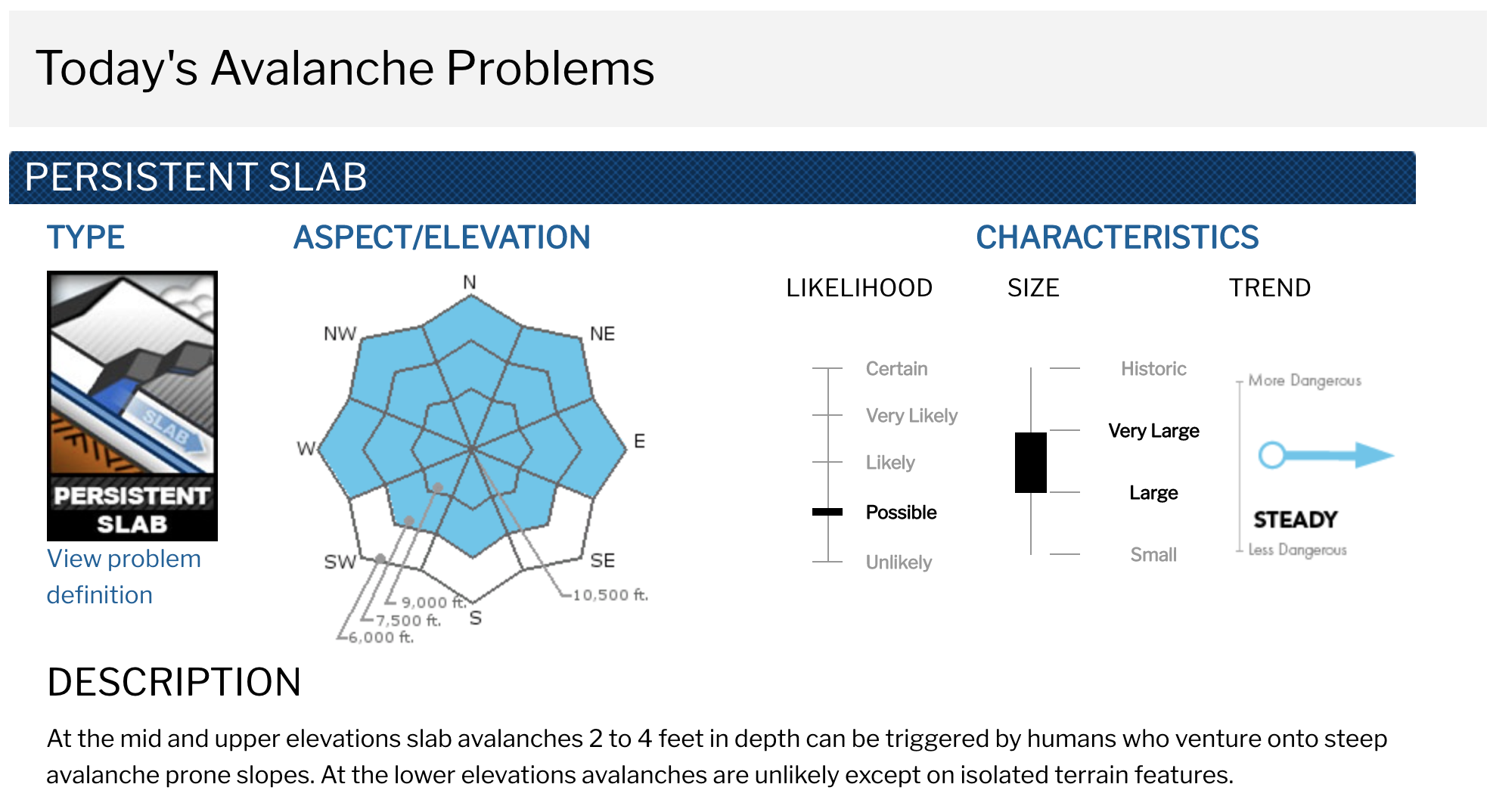Open the View problem definition link
This screenshot has height=812, width=1490.
124,577
